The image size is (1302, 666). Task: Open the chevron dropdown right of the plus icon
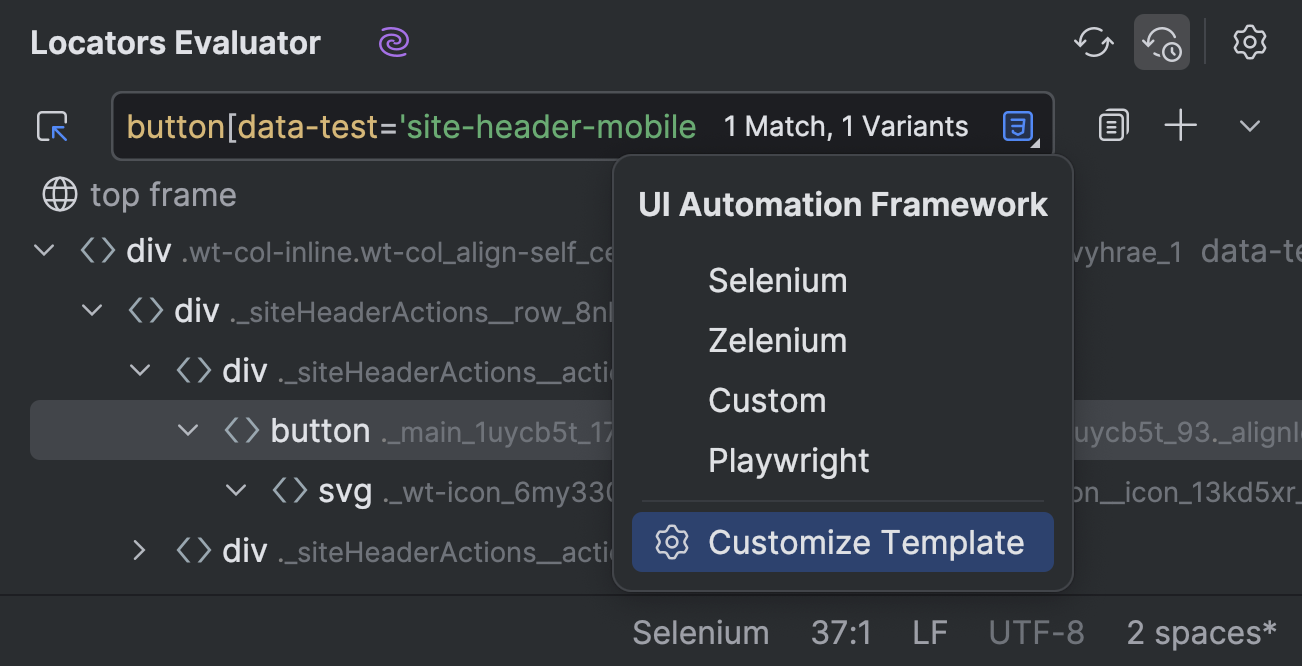tap(1249, 125)
